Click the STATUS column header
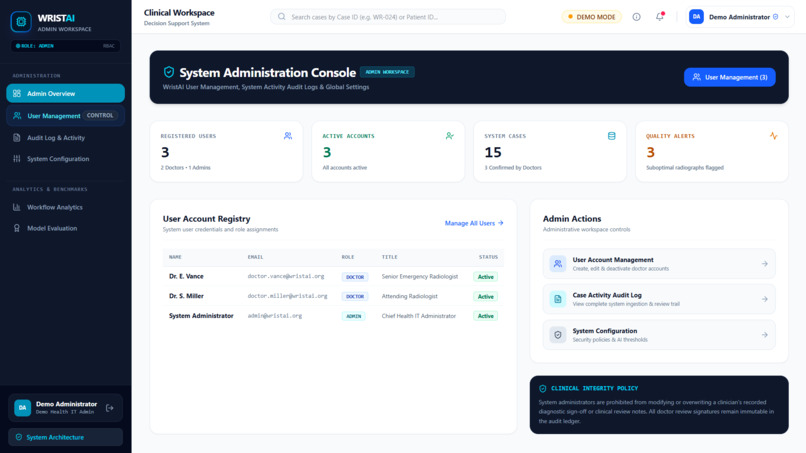 coord(488,257)
